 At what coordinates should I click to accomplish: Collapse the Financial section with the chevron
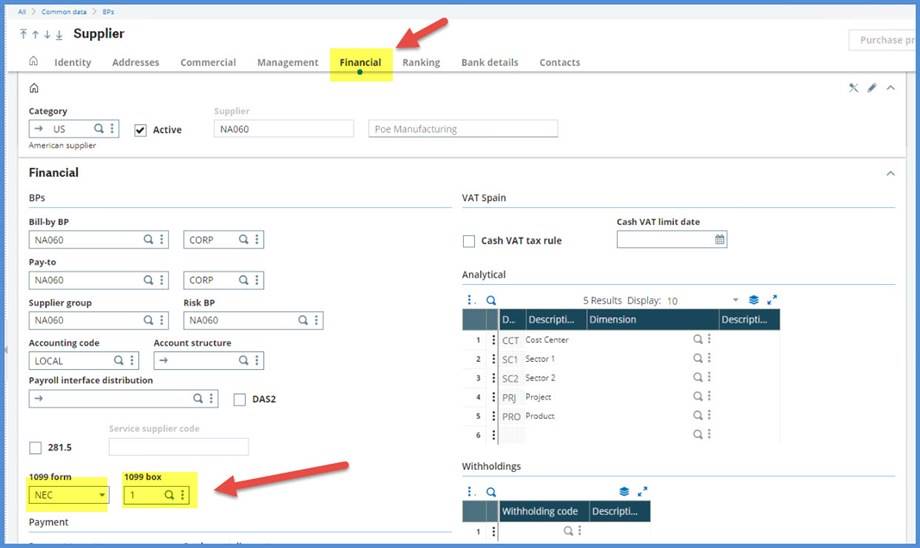tap(890, 173)
